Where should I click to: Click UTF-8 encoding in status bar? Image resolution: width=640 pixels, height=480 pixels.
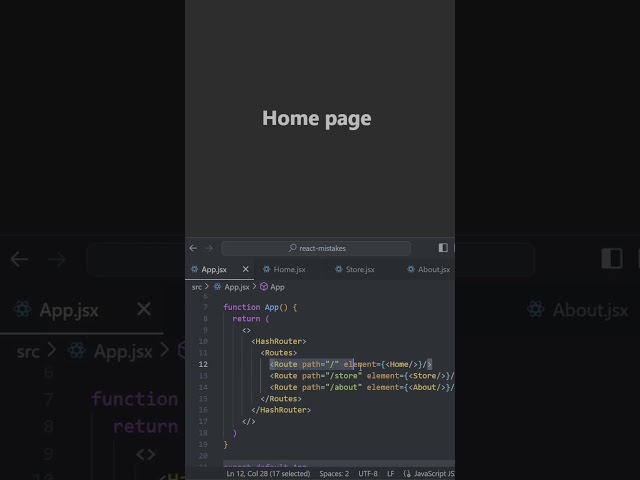pos(368,473)
